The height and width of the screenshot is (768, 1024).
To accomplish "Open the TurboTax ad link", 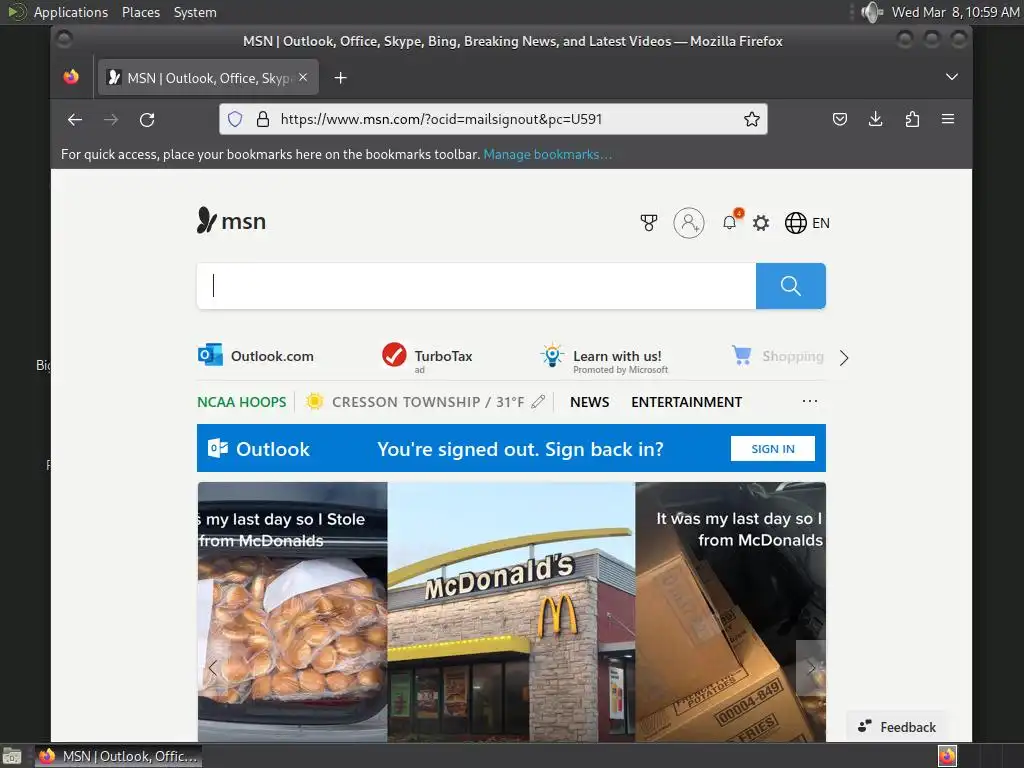I will click(427, 357).
